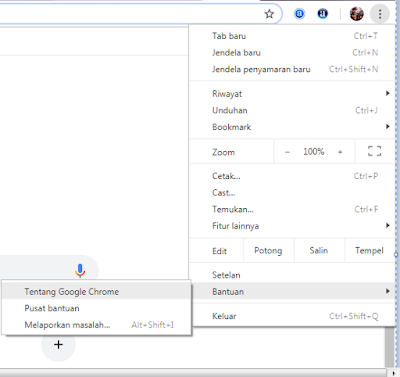Open Pusat bantuan help center
The image size is (400, 377).
(x=97, y=308)
